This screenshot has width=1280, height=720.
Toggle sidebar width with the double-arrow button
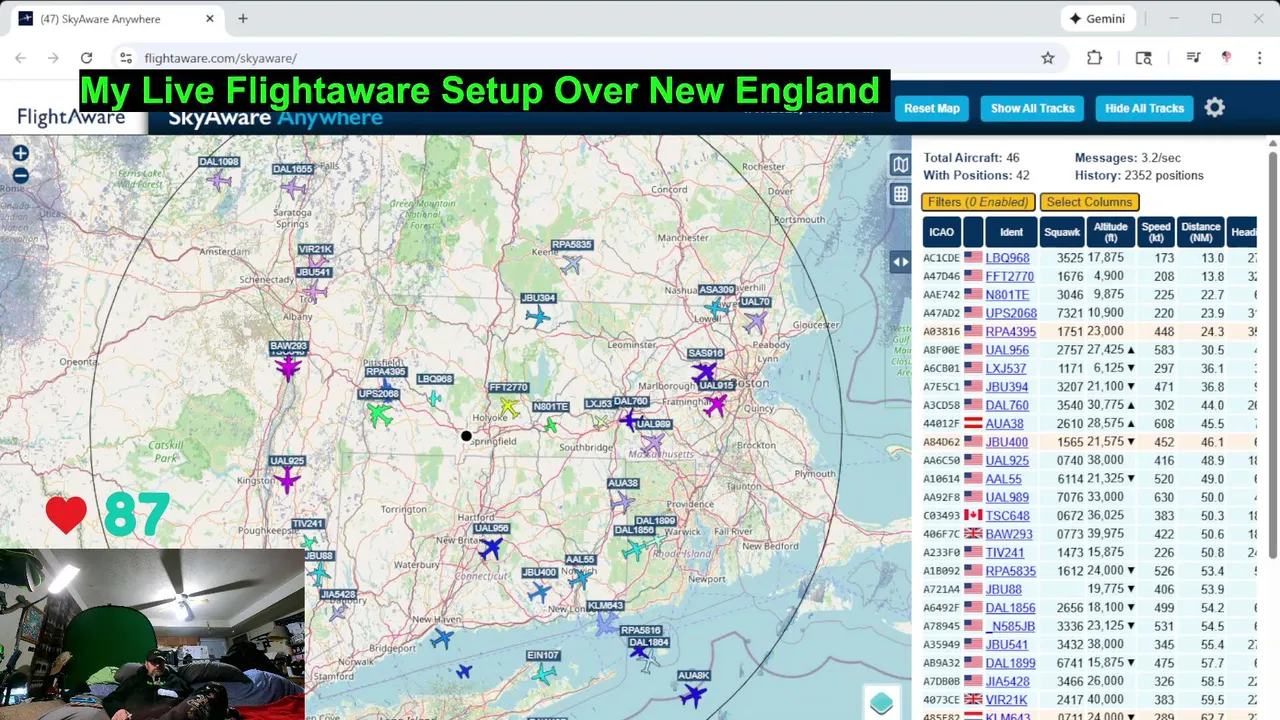900,262
